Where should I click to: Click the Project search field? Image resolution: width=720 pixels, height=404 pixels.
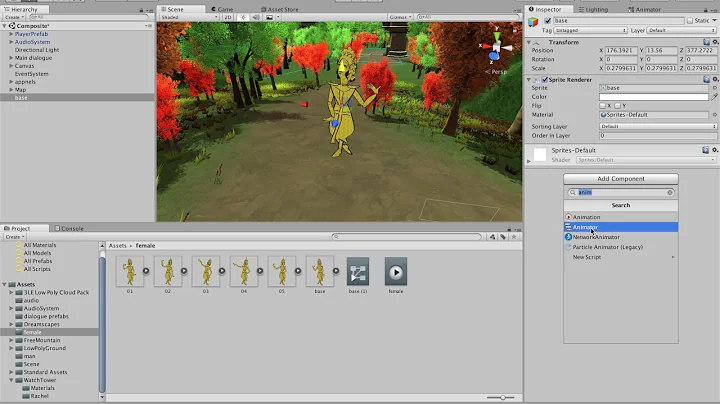(x=407, y=237)
